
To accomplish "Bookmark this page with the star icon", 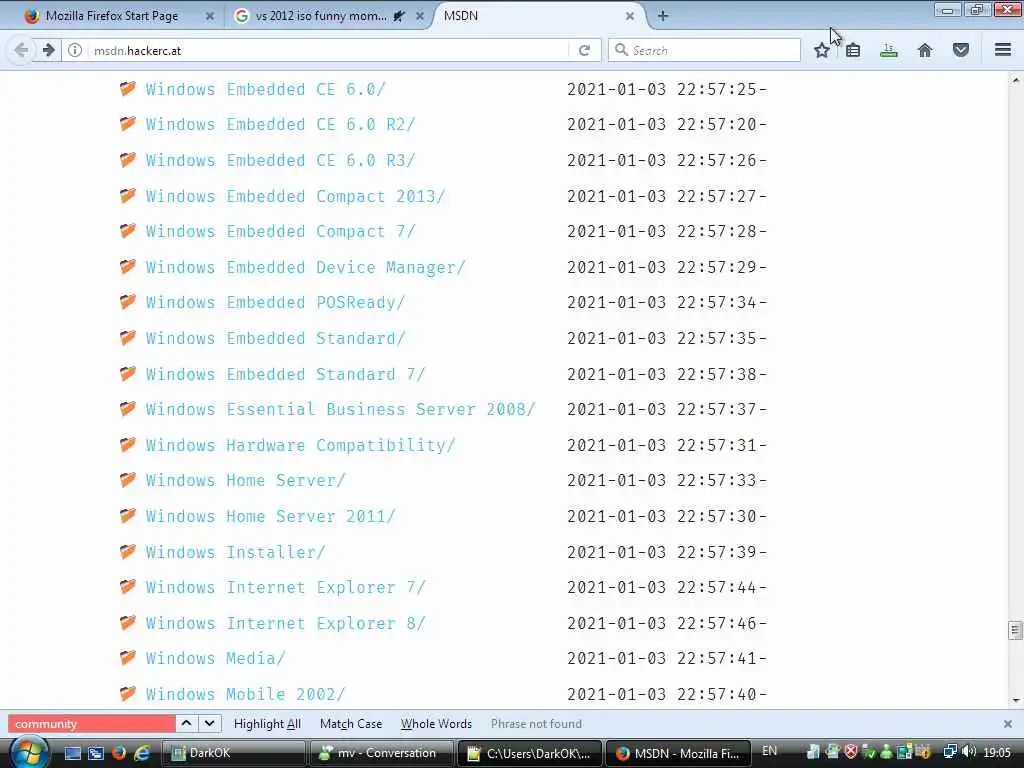I will point(822,50).
